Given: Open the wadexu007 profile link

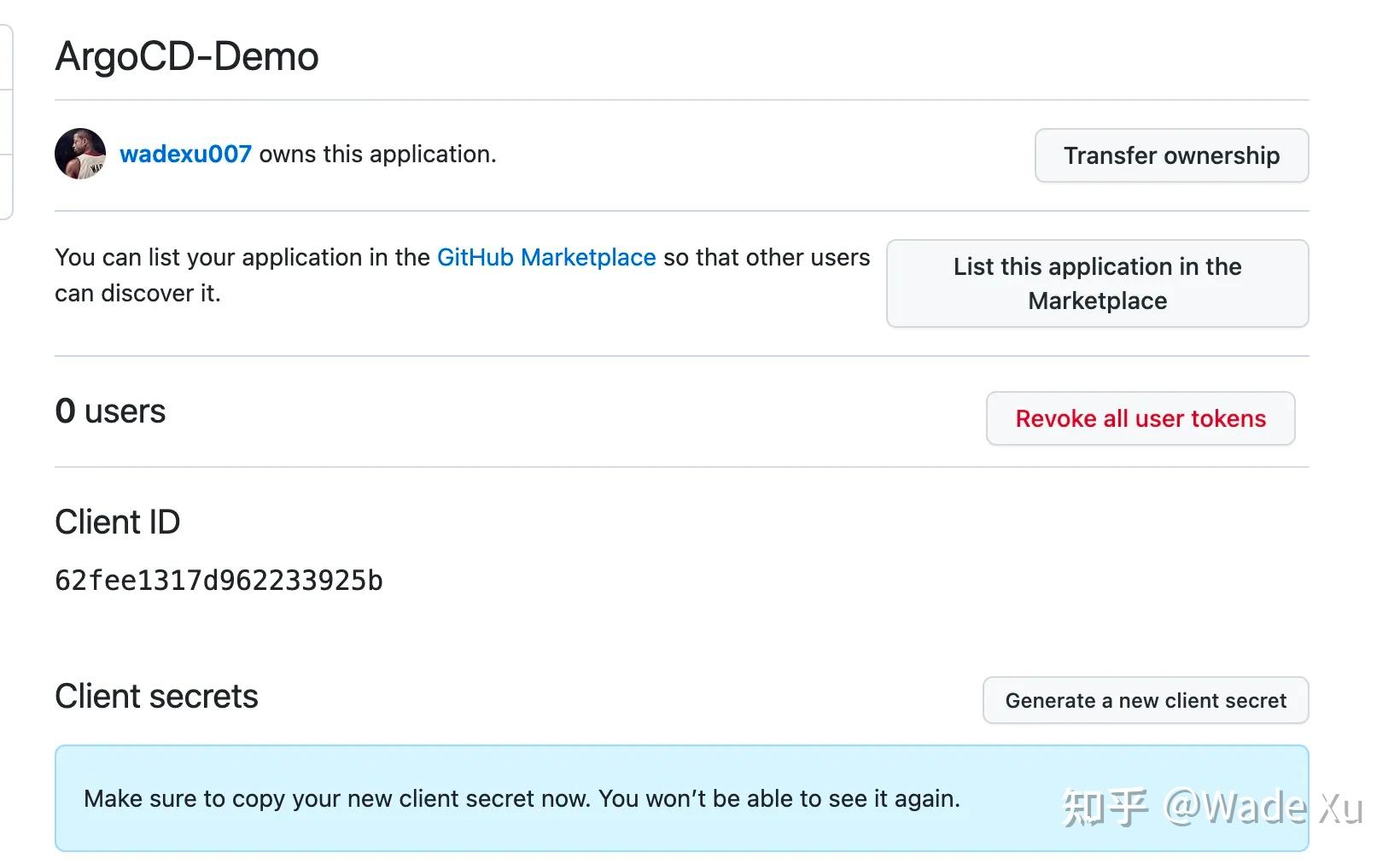Looking at the screenshot, I should tap(185, 154).
